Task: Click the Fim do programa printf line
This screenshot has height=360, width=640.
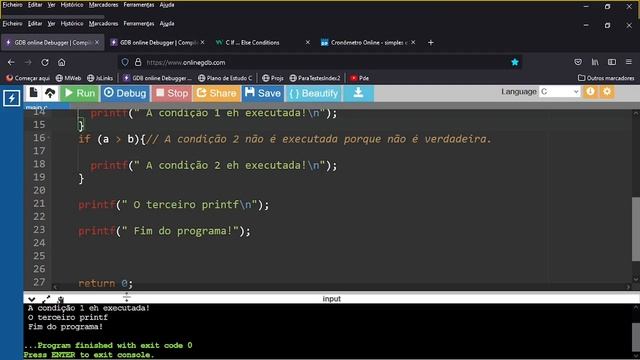Action: [x=164, y=231]
